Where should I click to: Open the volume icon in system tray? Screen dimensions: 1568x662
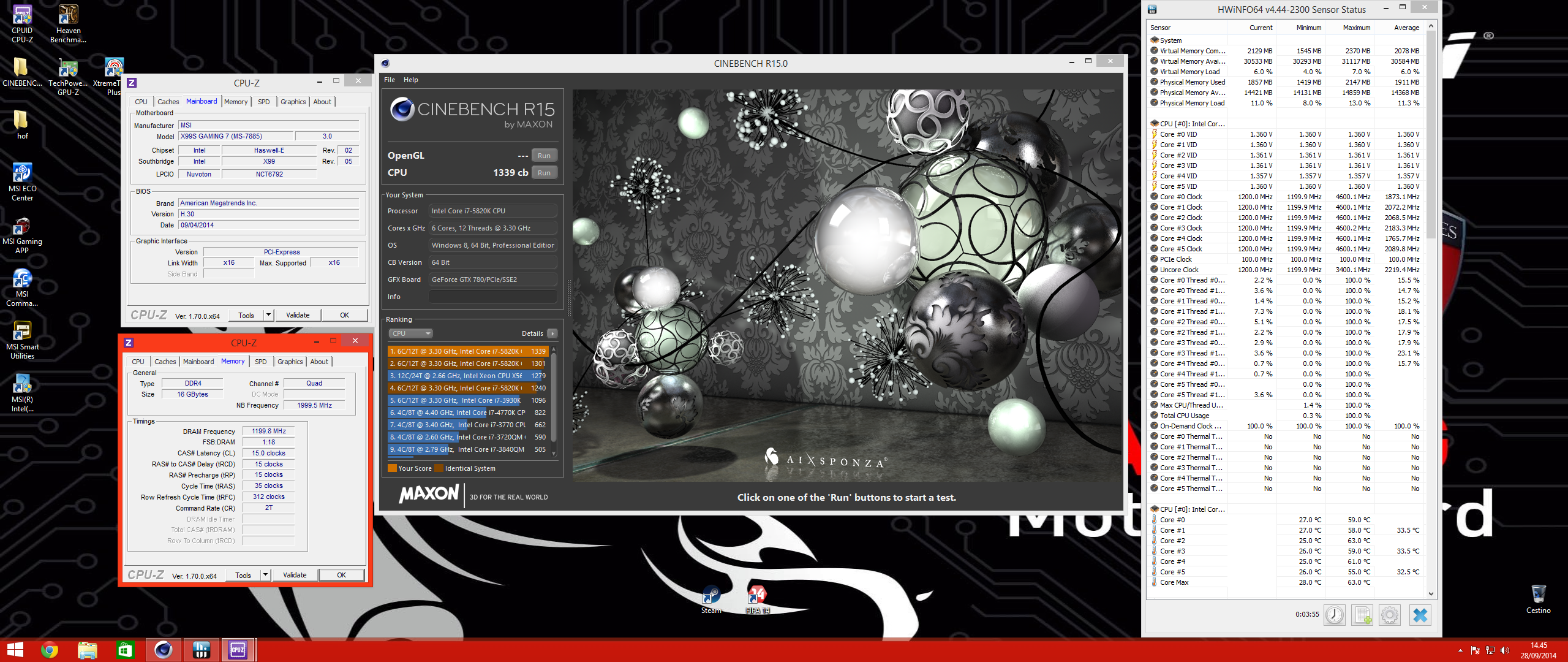coord(1505,650)
